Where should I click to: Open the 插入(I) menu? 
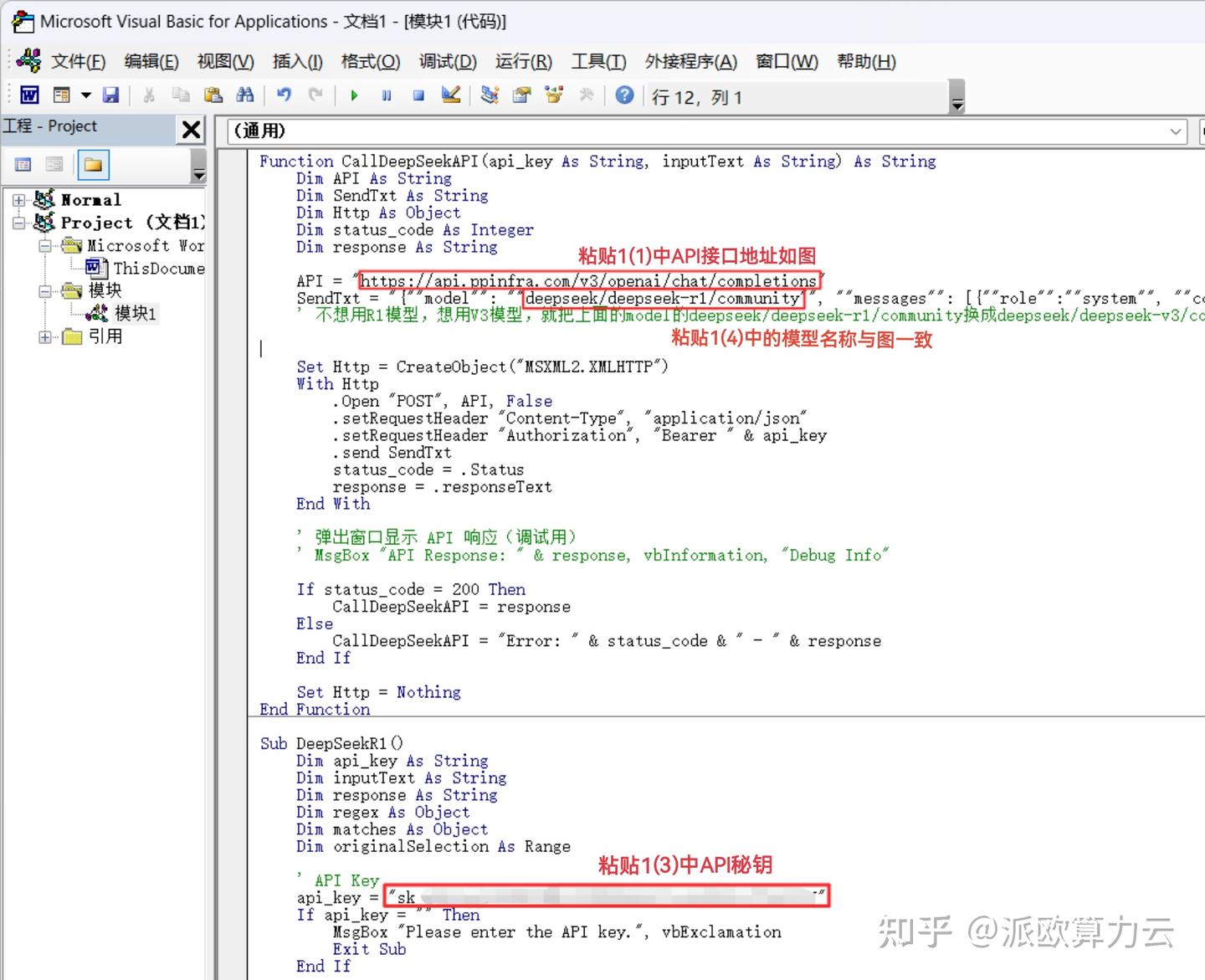point(297,61)
